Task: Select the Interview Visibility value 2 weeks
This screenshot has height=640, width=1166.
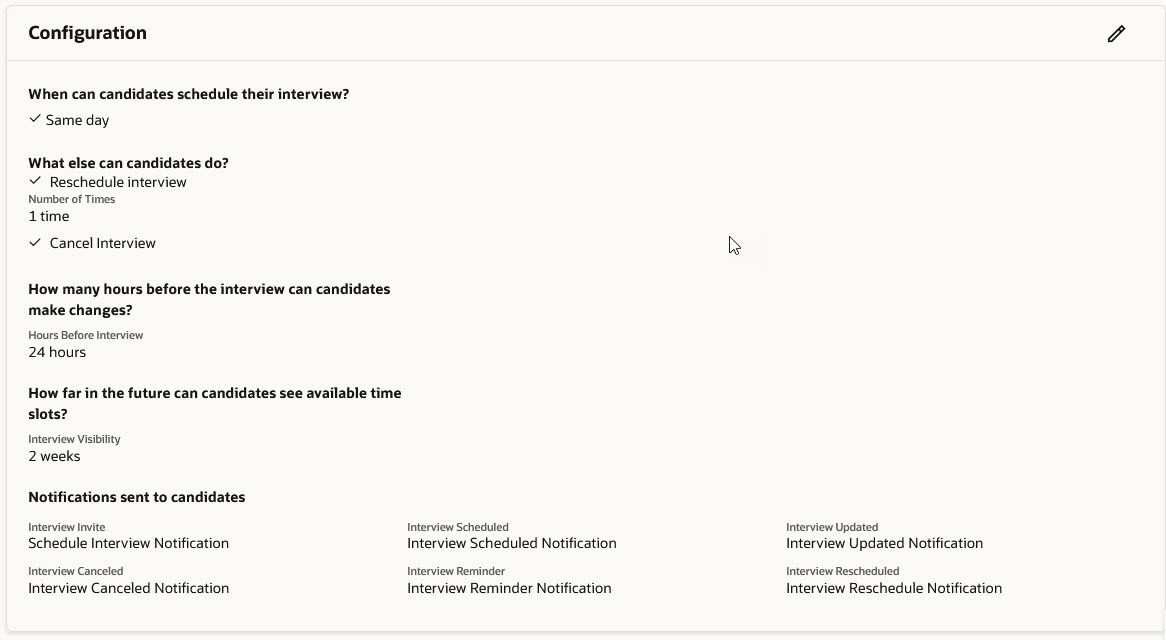Action: click(x=54, y=456)
